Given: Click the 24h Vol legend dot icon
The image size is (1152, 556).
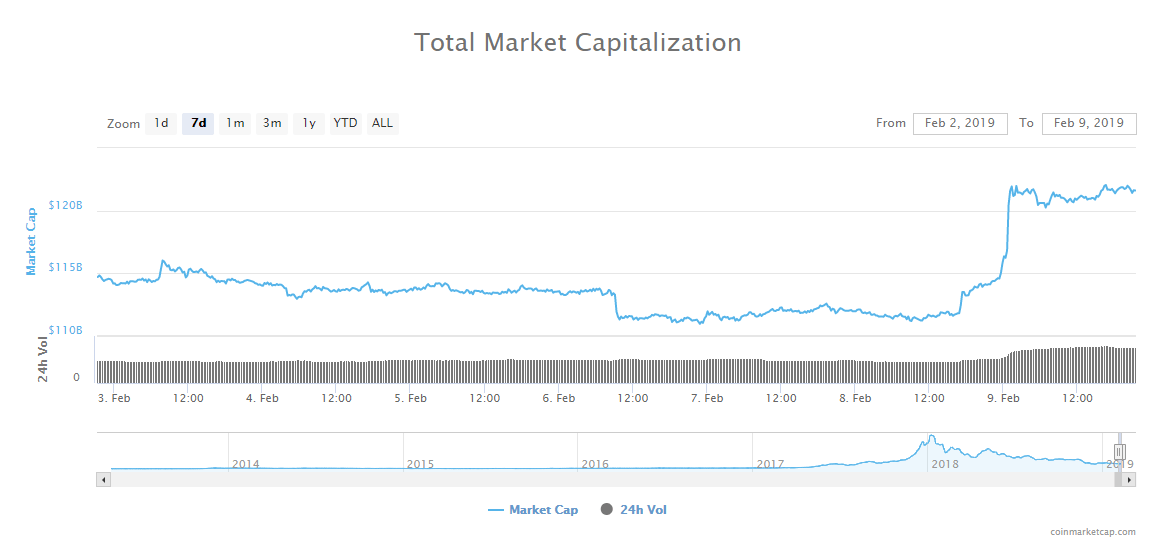Looking at the screenshot, I should click(x=606, y=510).
